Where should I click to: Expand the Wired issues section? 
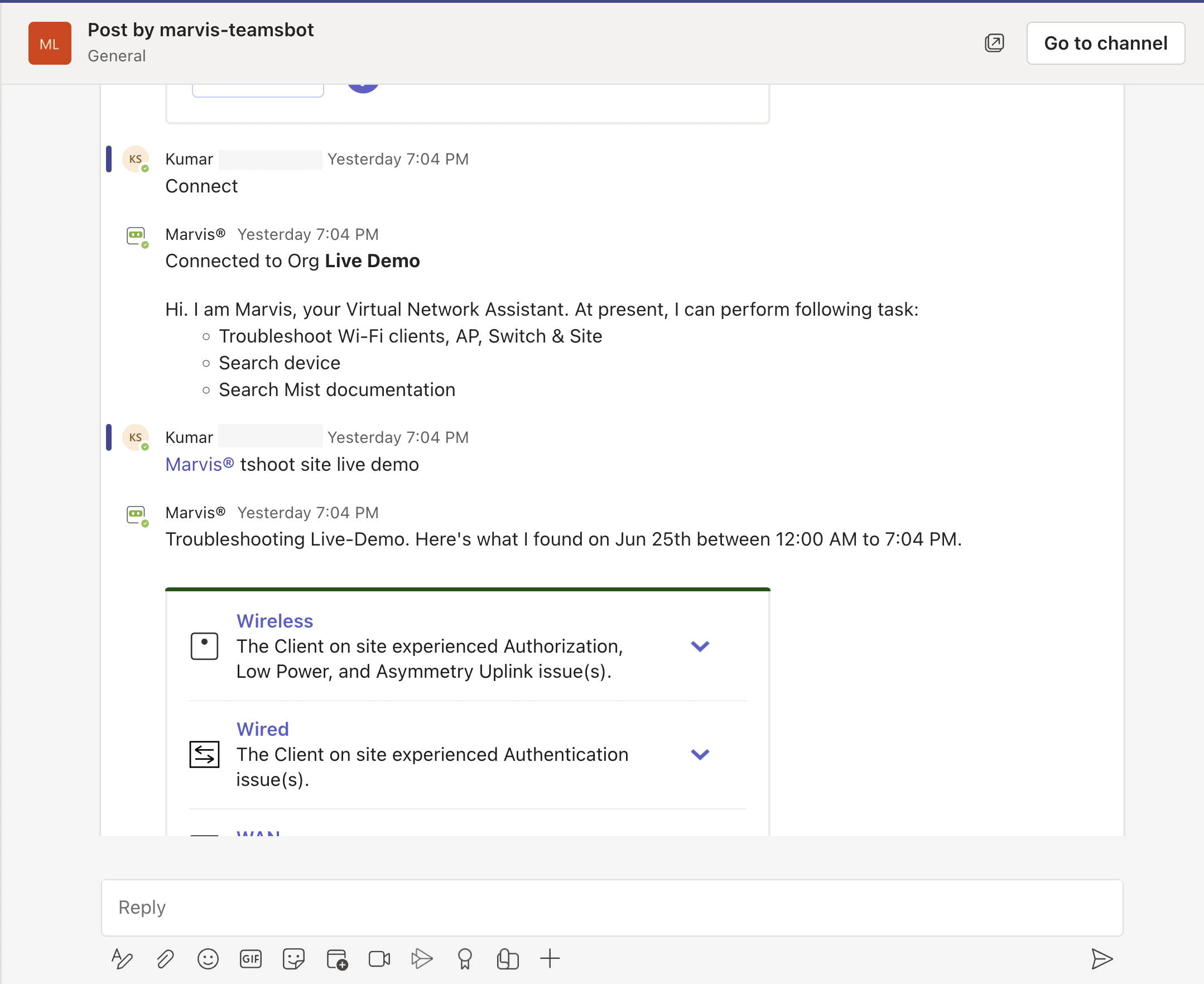700,754
